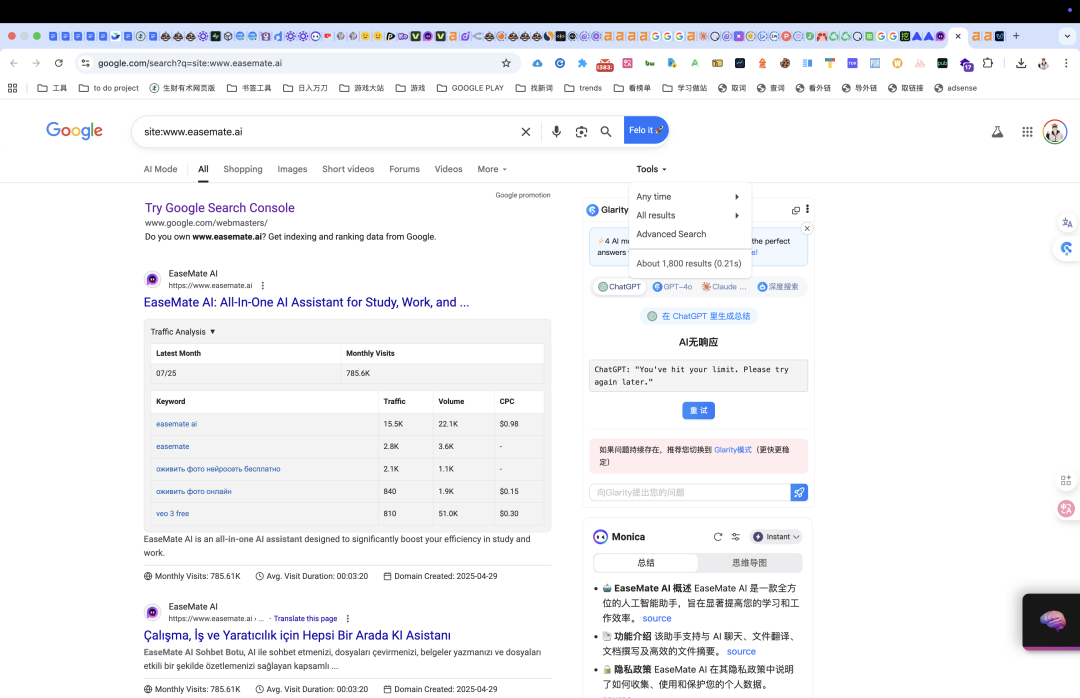Open options for Turkish EaseMate result
The image size is (1080, 698).
tap(348, 619)
